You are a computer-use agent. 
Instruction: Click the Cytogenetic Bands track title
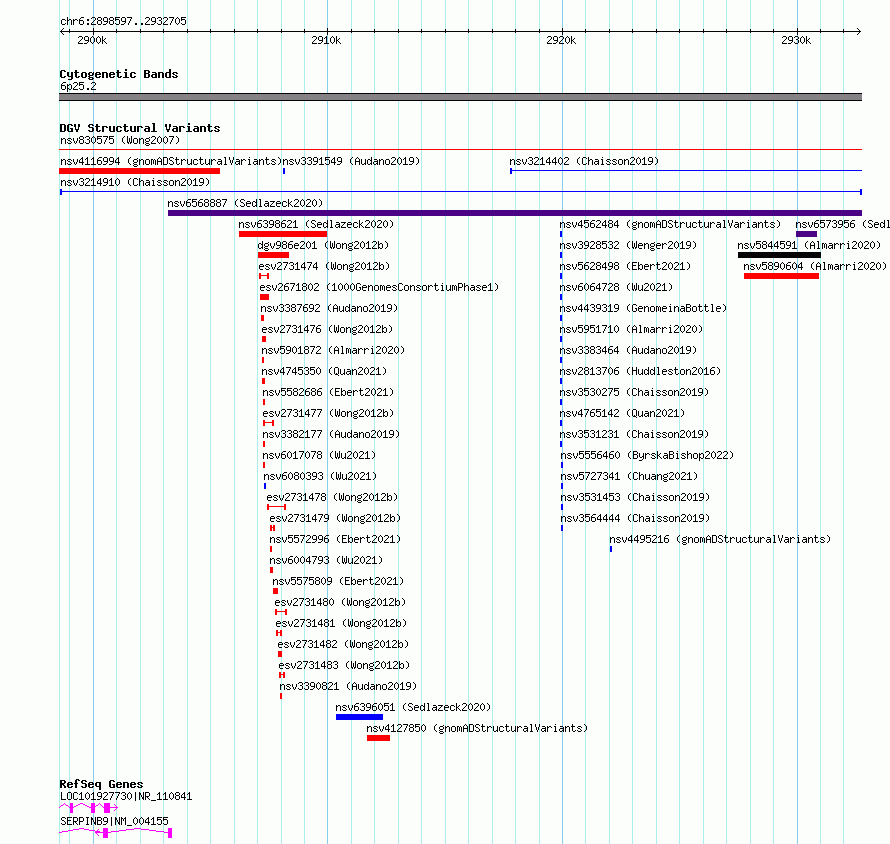[119, 74]
